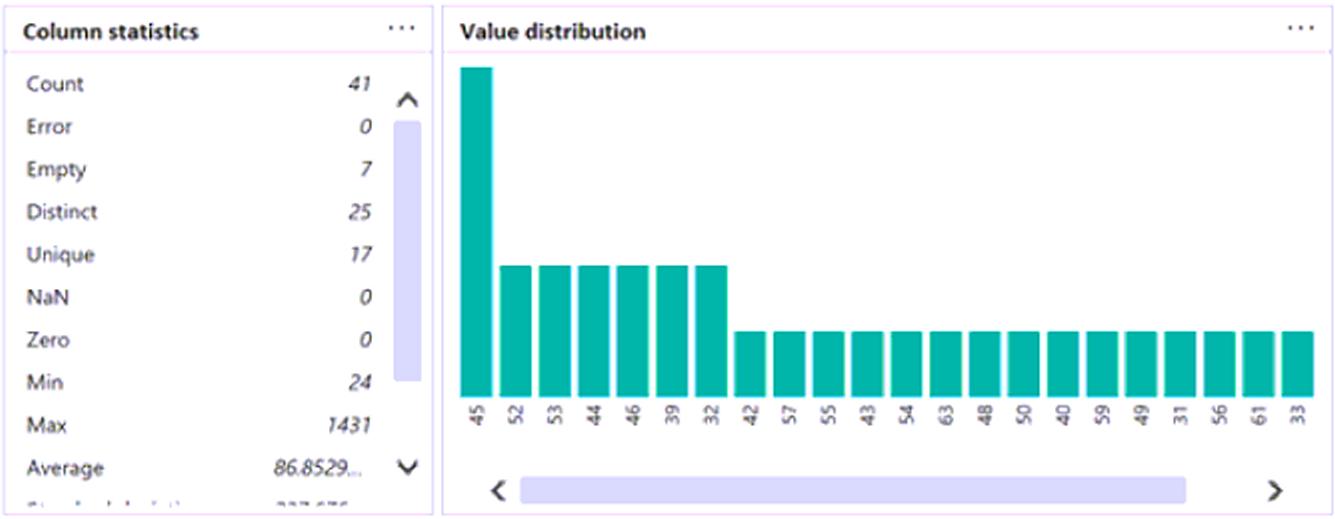Click the Empty statistic row
Screen dimensions: 1335x519
[198, 170]
